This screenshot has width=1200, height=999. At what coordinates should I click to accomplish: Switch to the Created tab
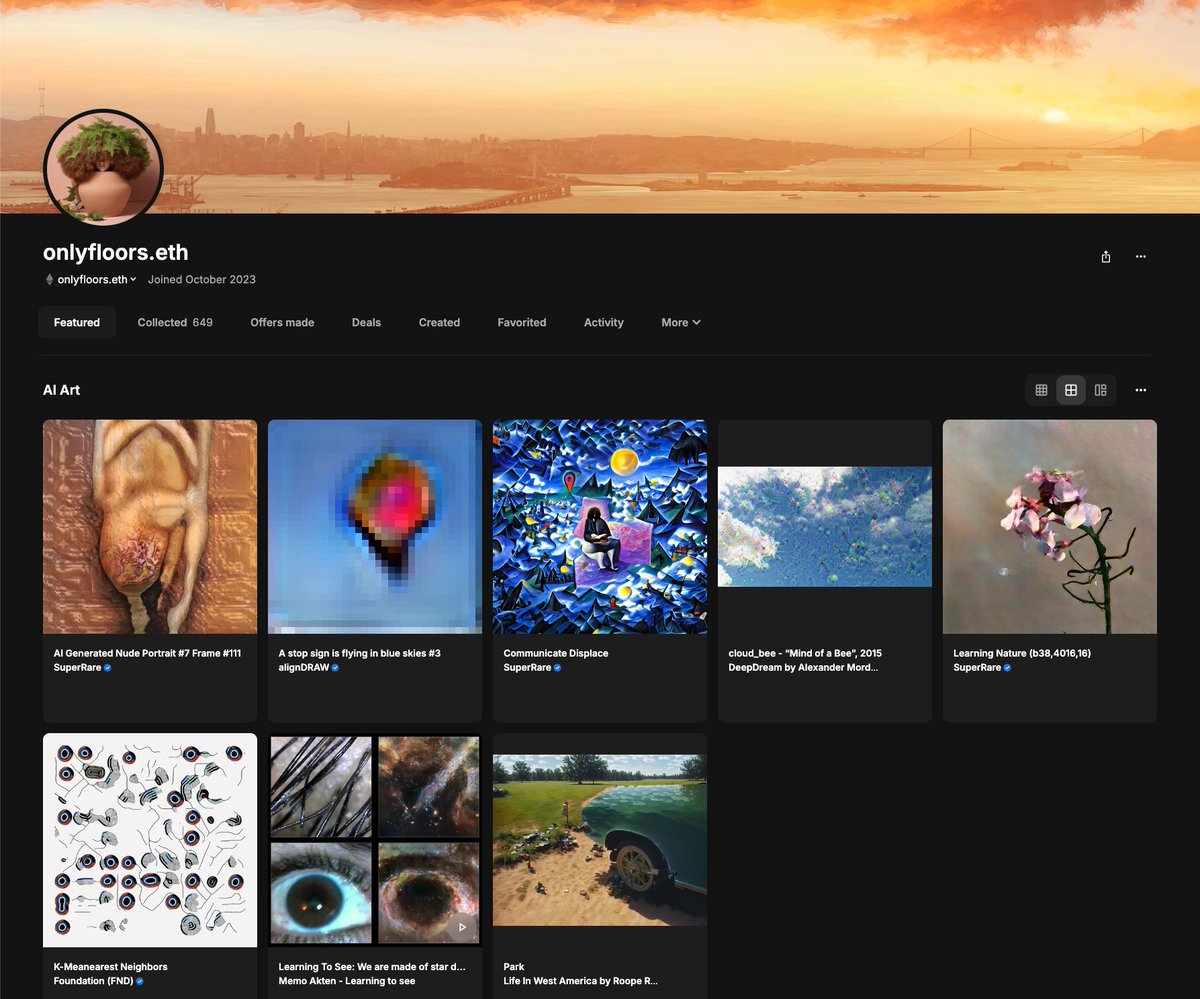click(439, 323)
